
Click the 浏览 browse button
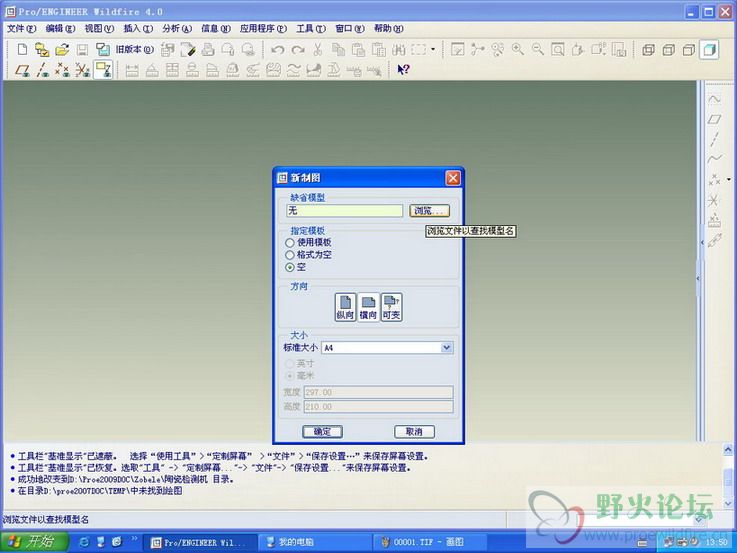(x=429, y=210)
